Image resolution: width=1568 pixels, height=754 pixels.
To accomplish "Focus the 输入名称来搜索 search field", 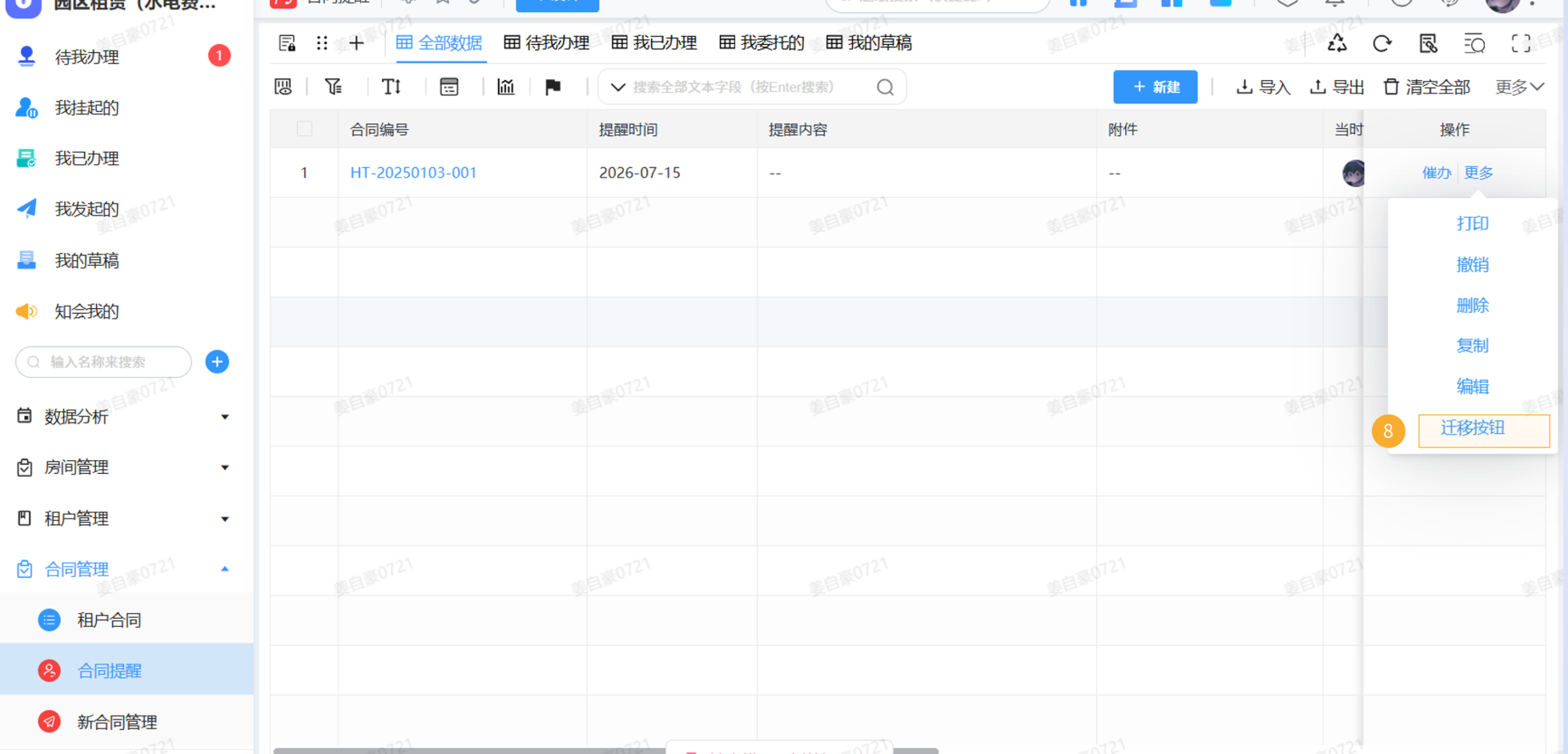I will (x=104, y=362).
